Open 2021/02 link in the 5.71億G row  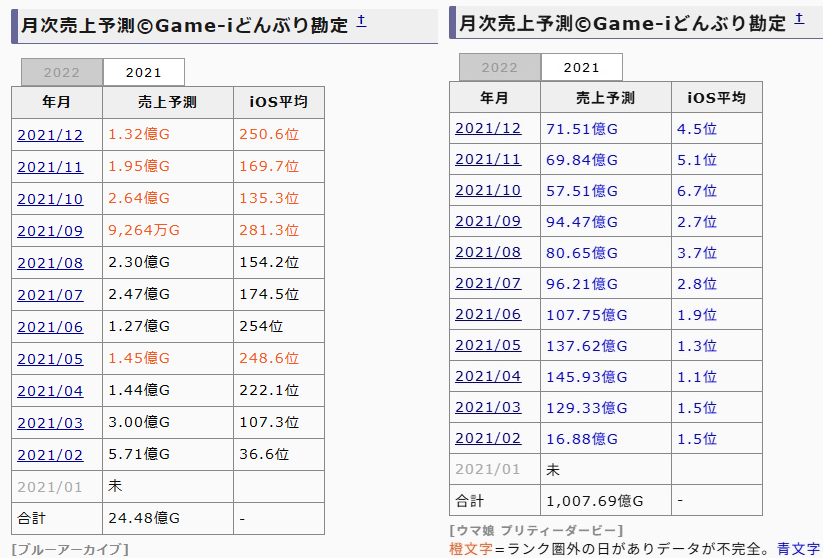[x=50, y=454]
